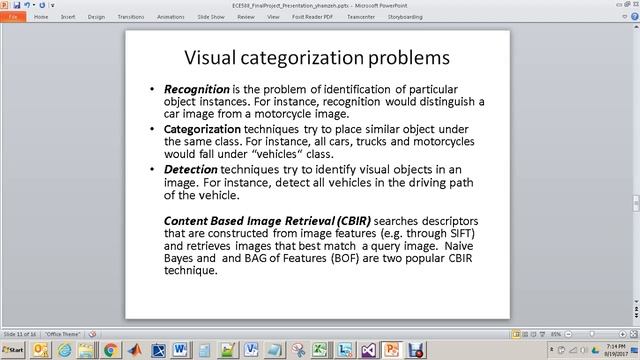This screenshot has height=360, width=640.
Task: Click the zoom slider handle
Action: coord(592,334)
